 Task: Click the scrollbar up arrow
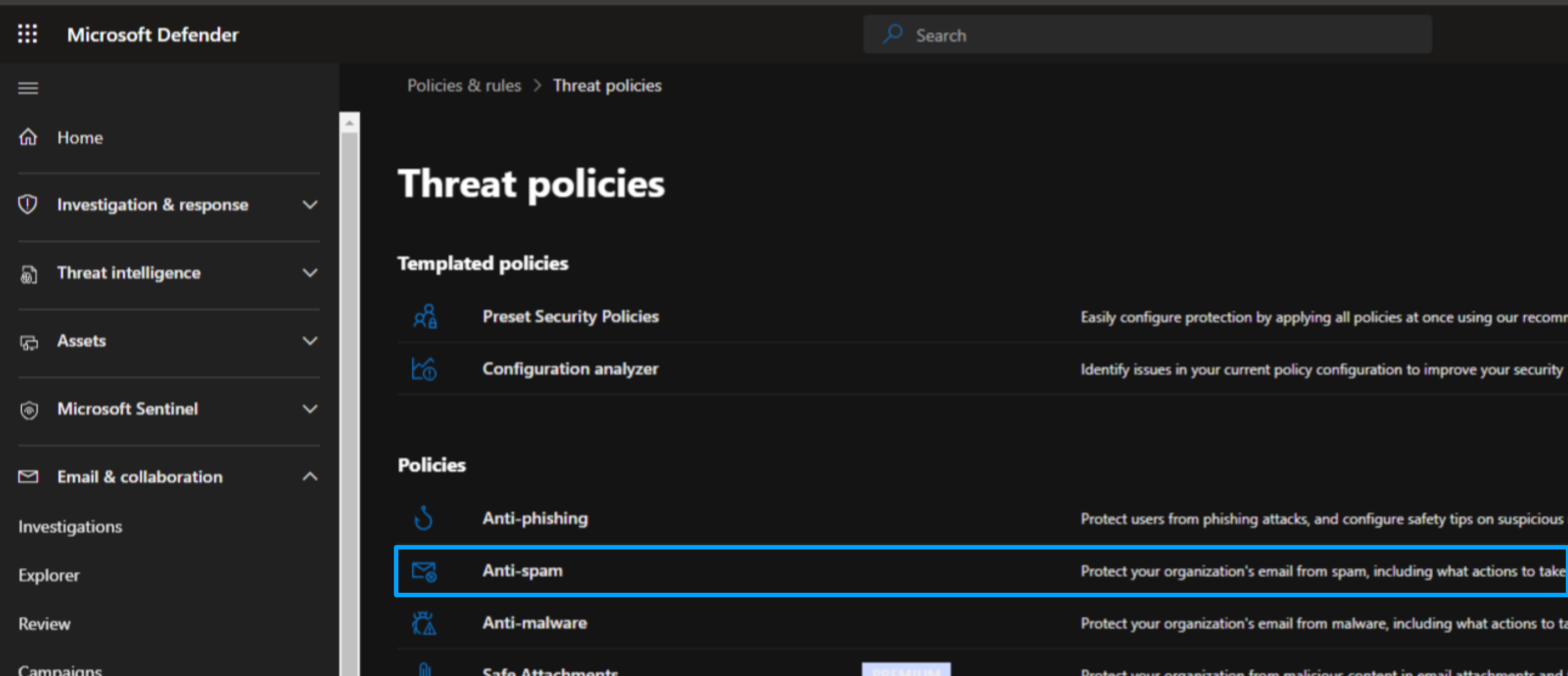coord(350,123)
